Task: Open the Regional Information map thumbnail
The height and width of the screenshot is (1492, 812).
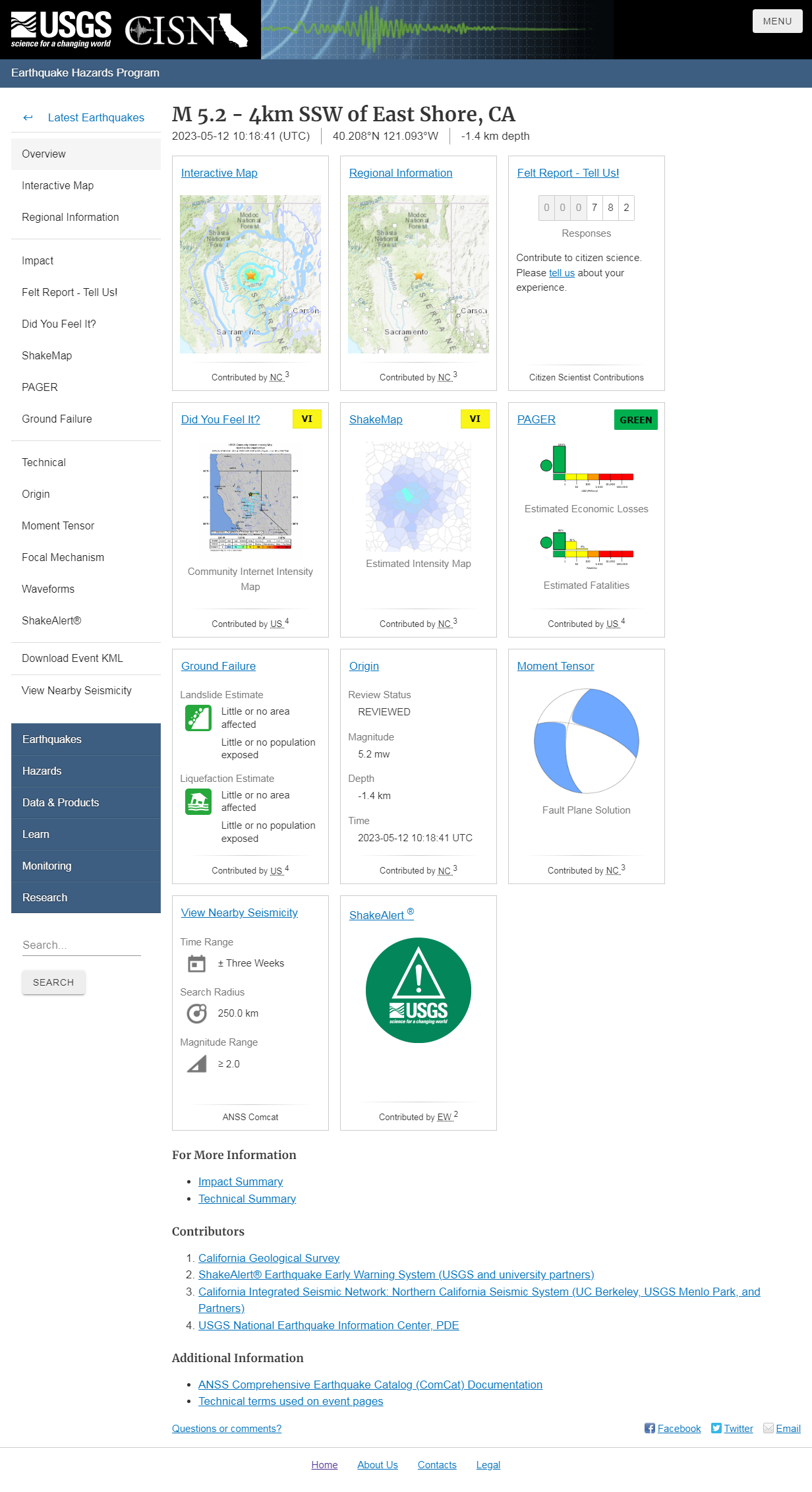Action: [419, 274]
